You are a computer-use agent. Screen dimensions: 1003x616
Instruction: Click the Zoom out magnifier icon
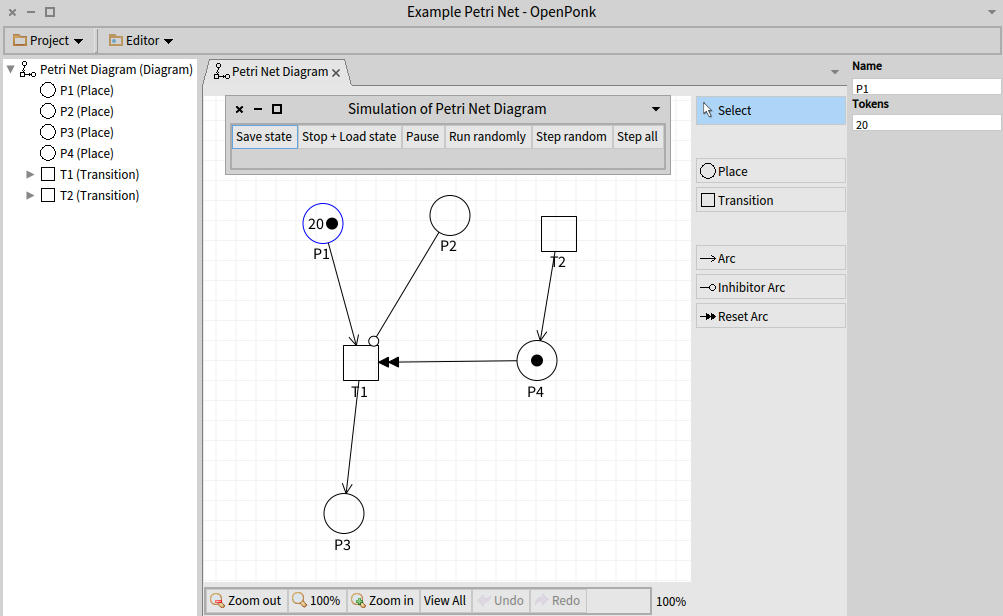[x=218, y=600]
